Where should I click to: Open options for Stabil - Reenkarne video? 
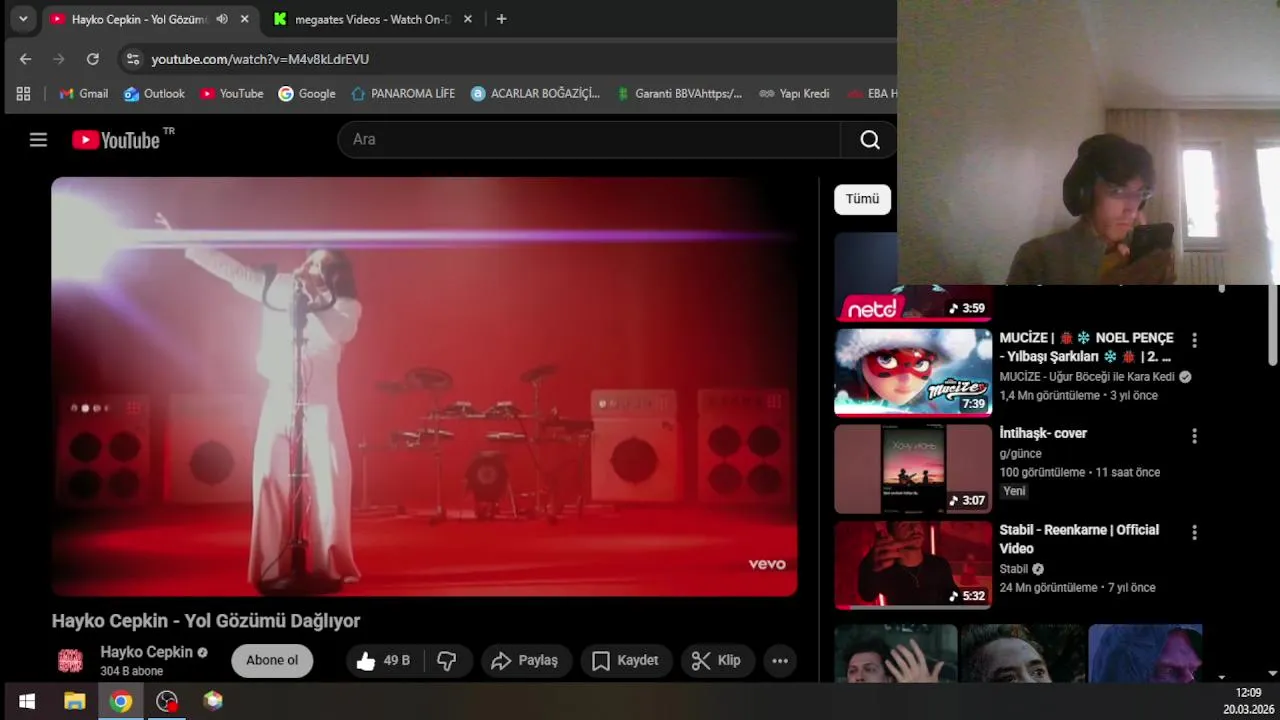1194,533
